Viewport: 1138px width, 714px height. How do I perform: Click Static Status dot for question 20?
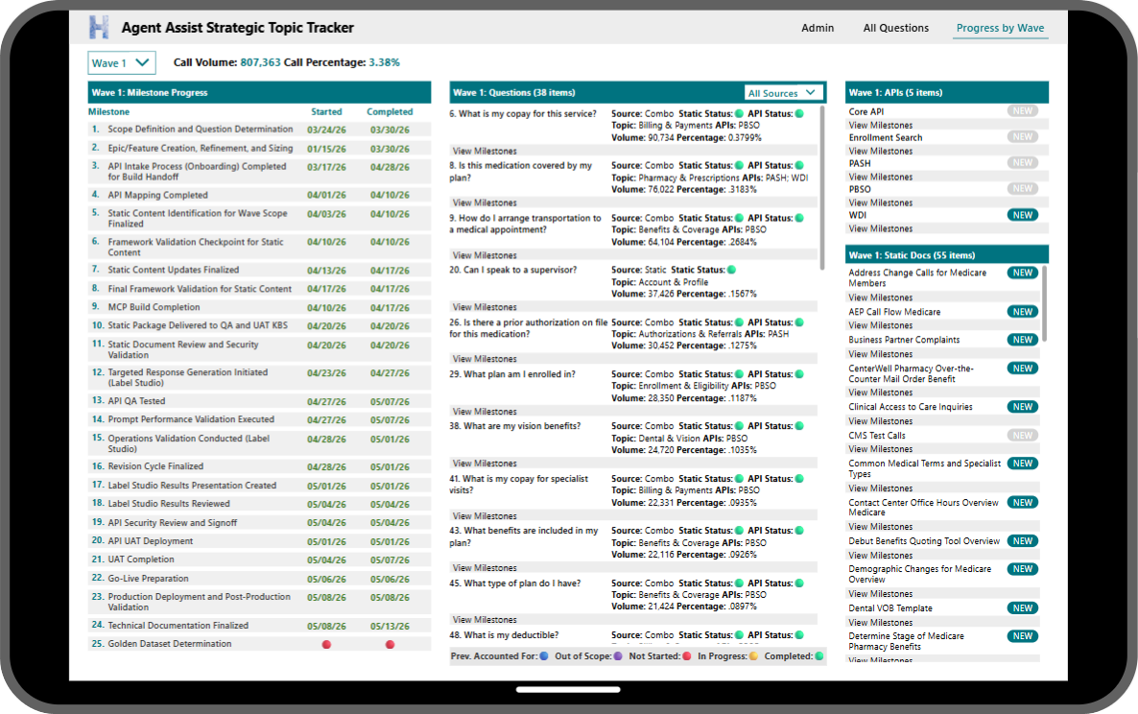pyautogui.click(x=732, y=270)
